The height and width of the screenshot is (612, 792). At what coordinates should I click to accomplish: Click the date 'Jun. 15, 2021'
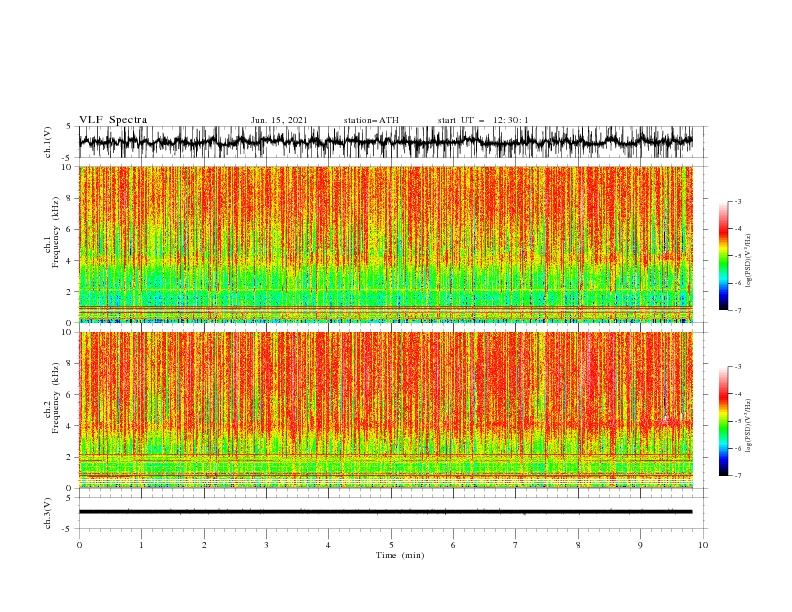pos(279,120)
